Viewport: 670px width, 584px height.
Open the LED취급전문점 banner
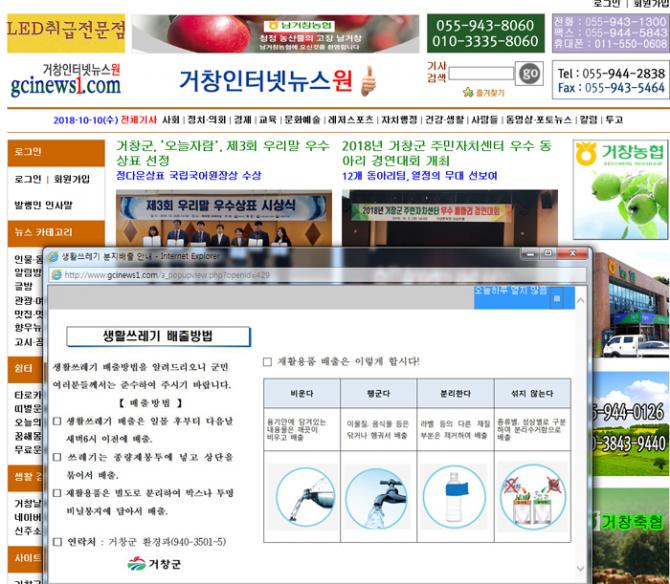tap(66, 33)
